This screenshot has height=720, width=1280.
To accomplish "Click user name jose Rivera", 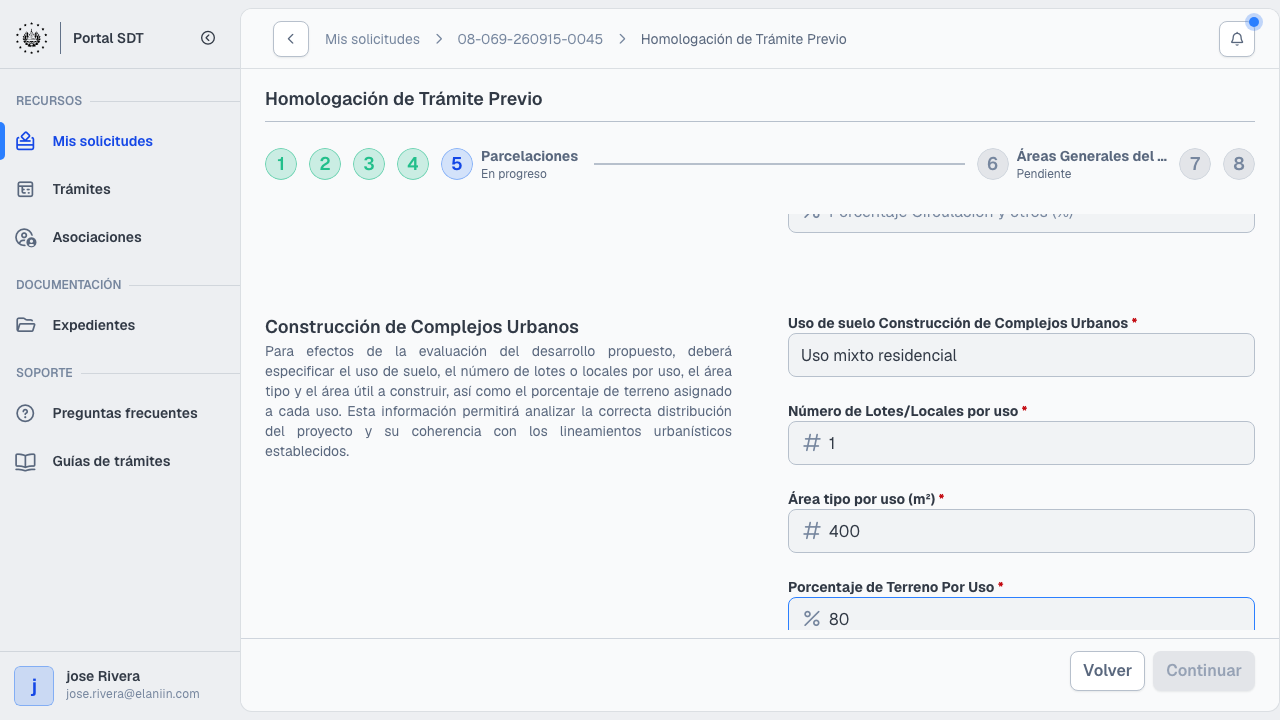I will pos(103,676).
